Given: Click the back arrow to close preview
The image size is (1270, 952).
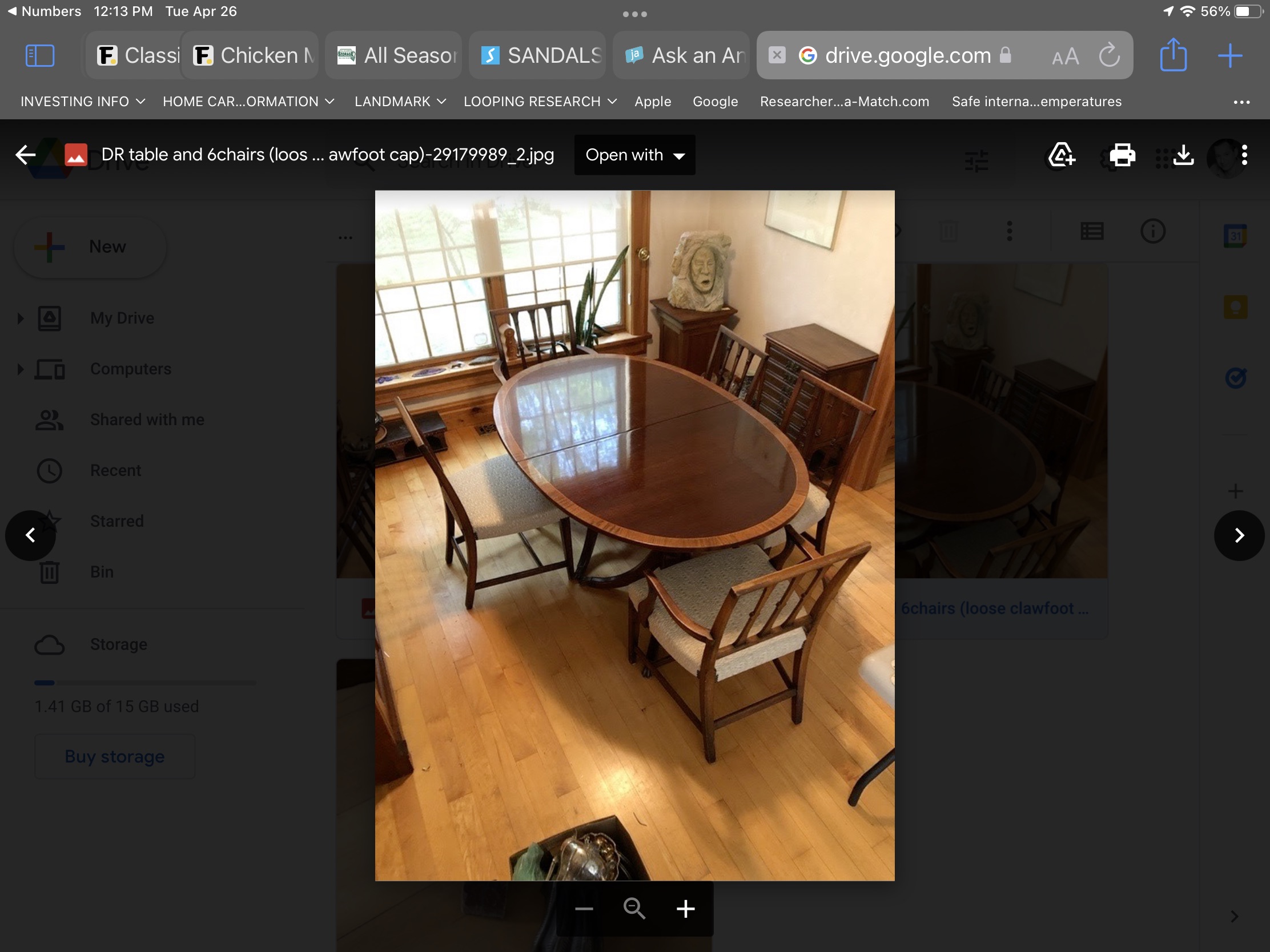Looking at the screenshot, I should tap(25, 154).
